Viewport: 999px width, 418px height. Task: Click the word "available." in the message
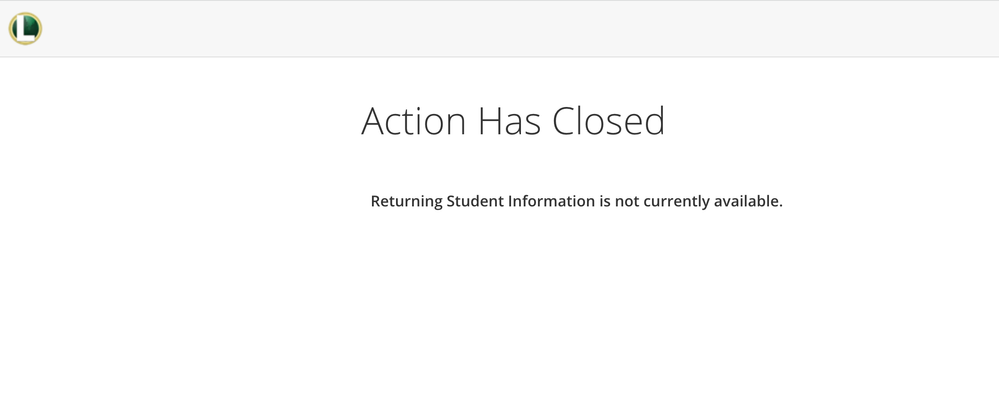(x=748, y=201)
